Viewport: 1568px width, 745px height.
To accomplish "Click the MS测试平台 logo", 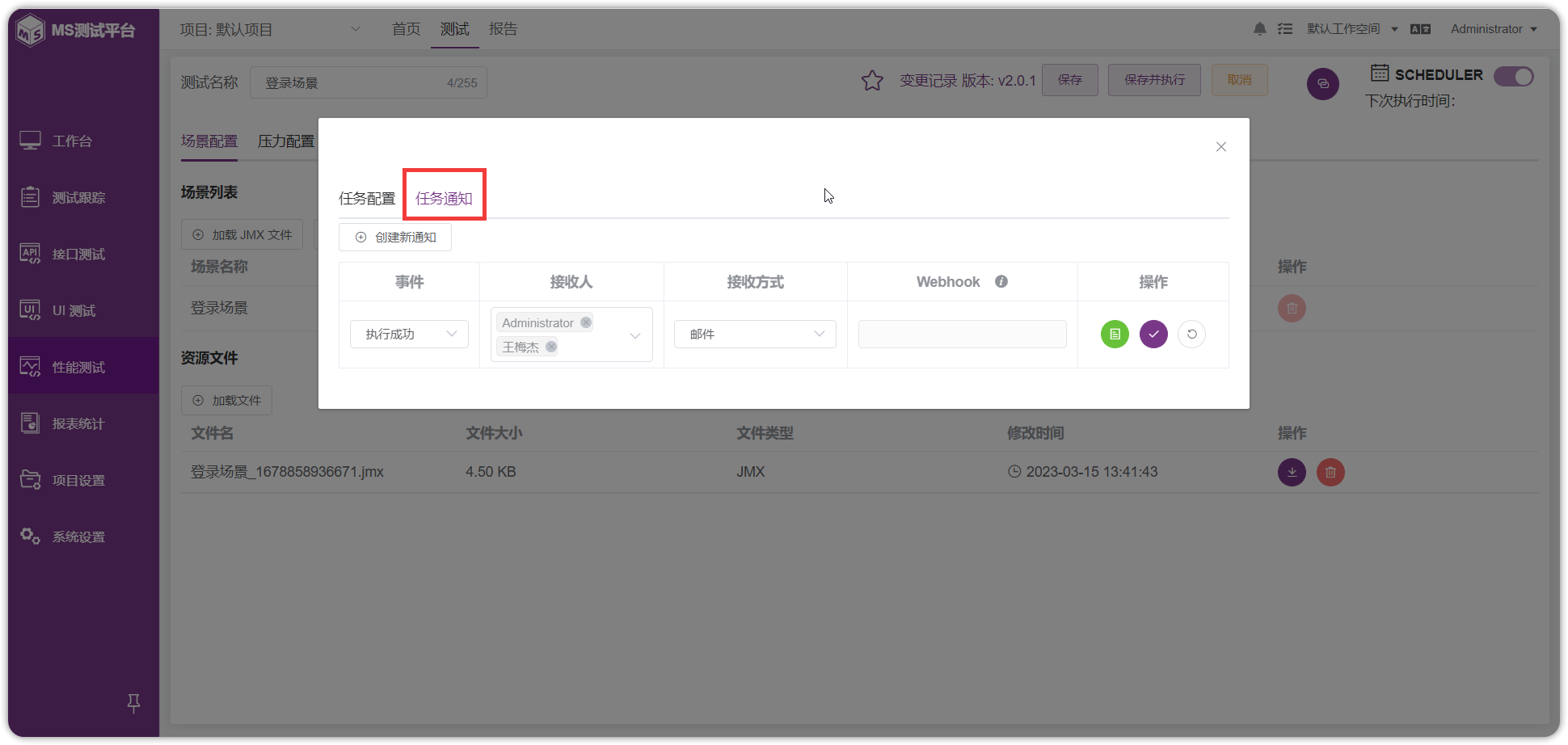I will pos(76,31).
